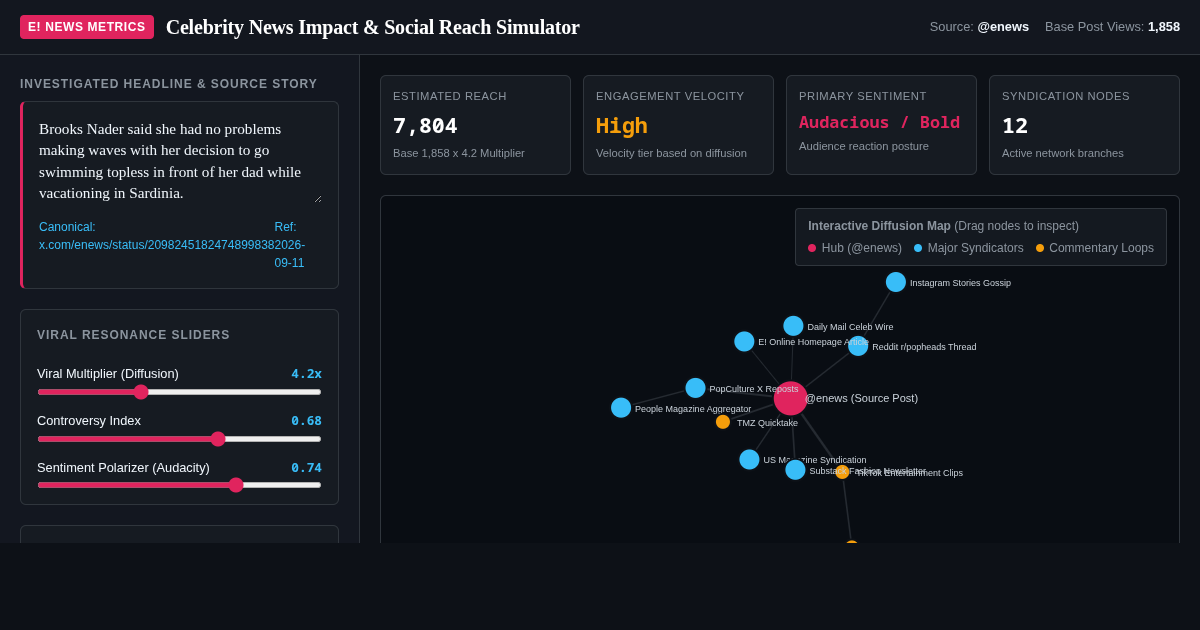Click the Major Syndicators legend entry
1200x630 pixels.
point(969,248)
